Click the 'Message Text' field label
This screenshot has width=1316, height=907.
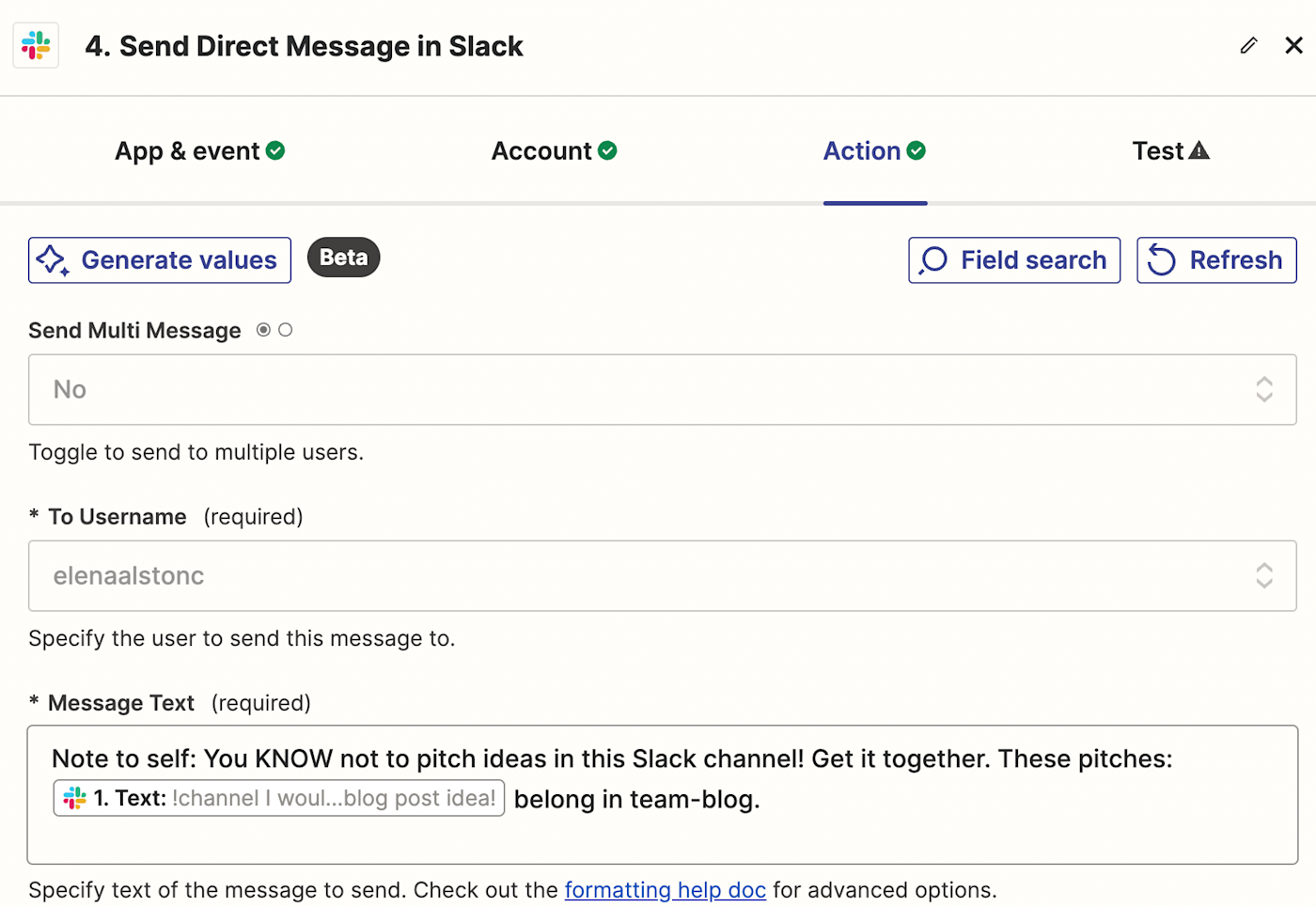pos(121,703)
